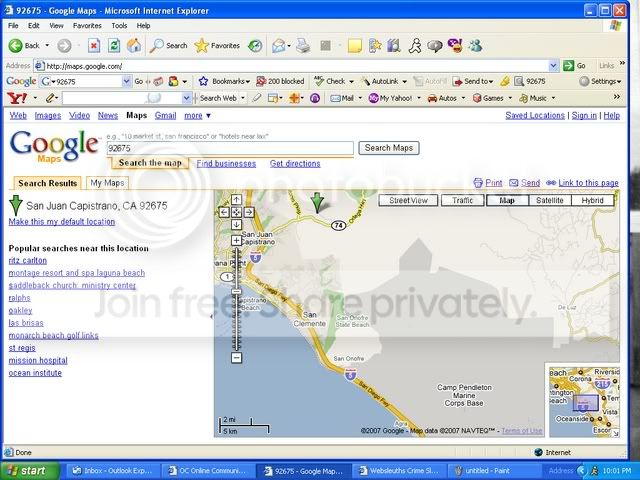
Task: Open the Favorites menu in menu bar
Action: click(x=87, y=25)
